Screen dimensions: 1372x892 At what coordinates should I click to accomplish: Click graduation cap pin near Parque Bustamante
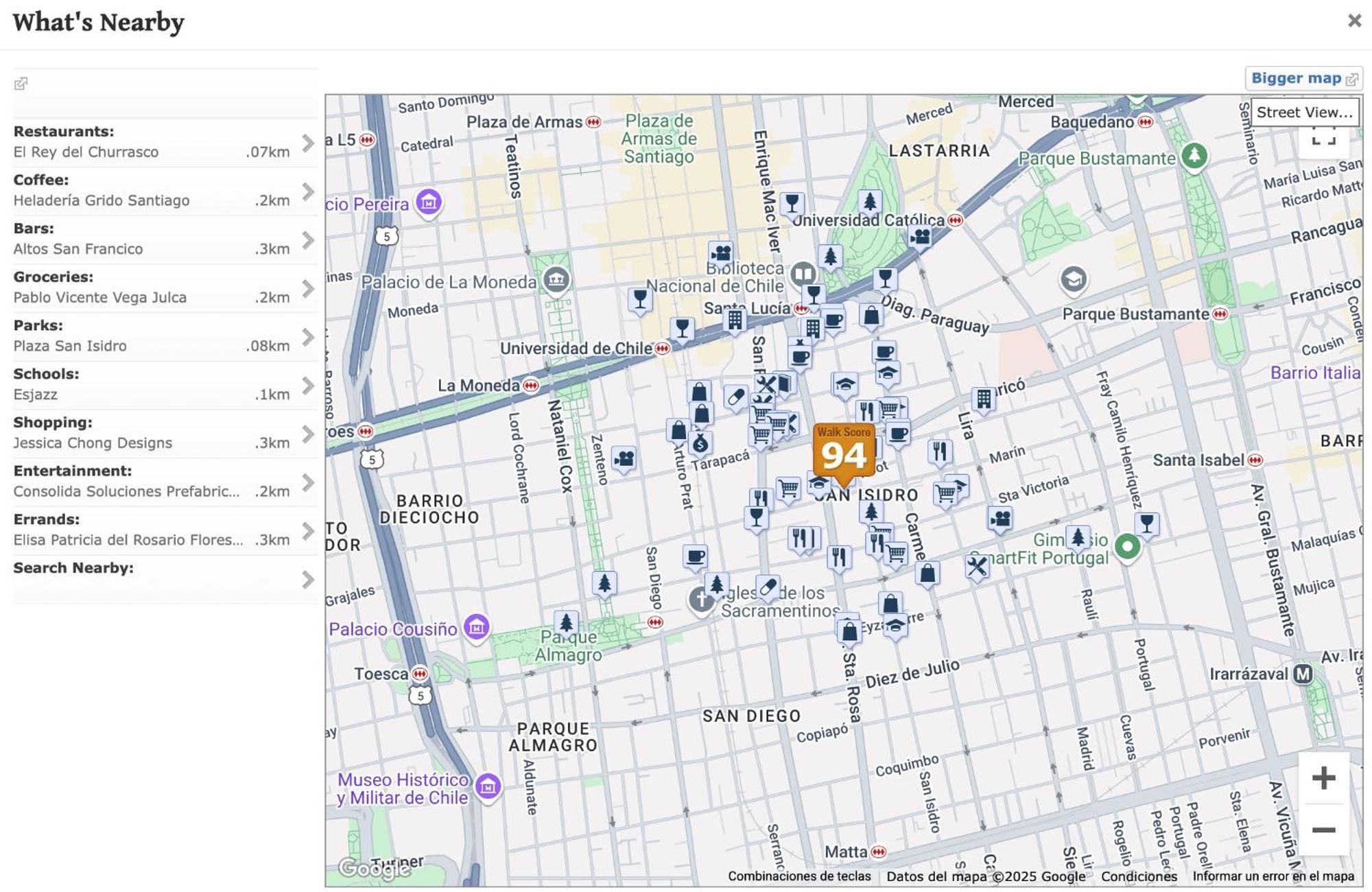click(1074, 279)
